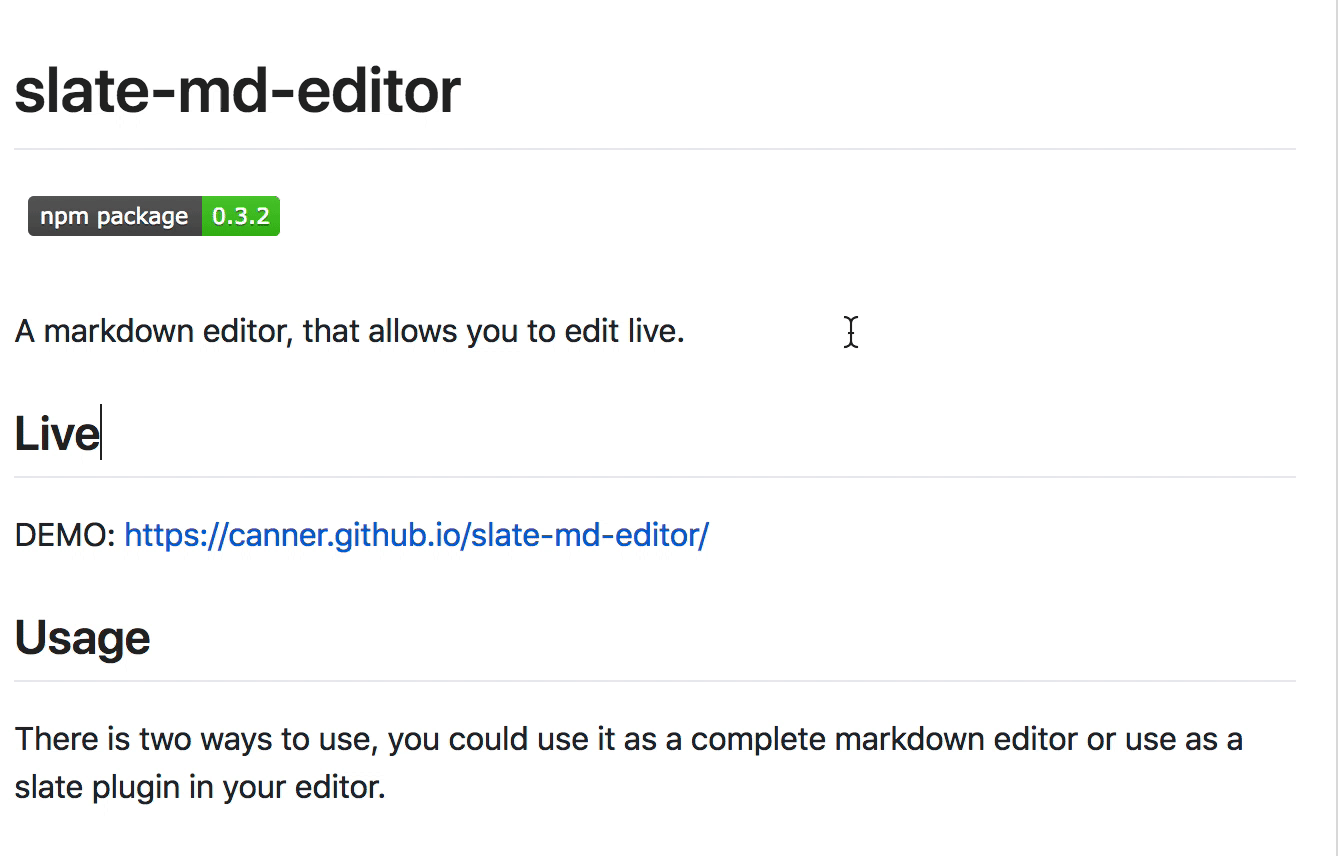
Task: Click the word "editor," in the description sentence
Action: [247, 331]
